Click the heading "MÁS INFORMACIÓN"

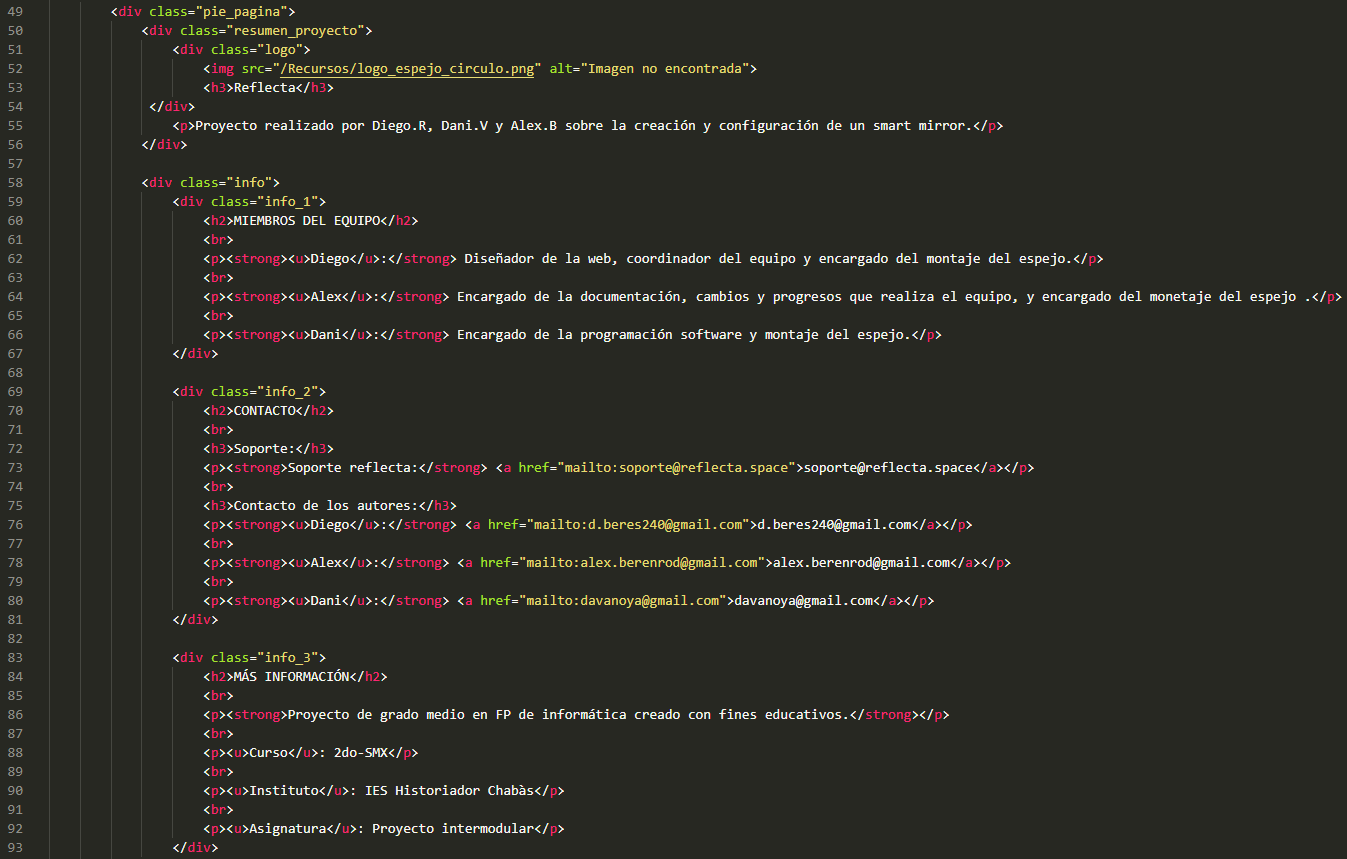click(x=291, y=677)
